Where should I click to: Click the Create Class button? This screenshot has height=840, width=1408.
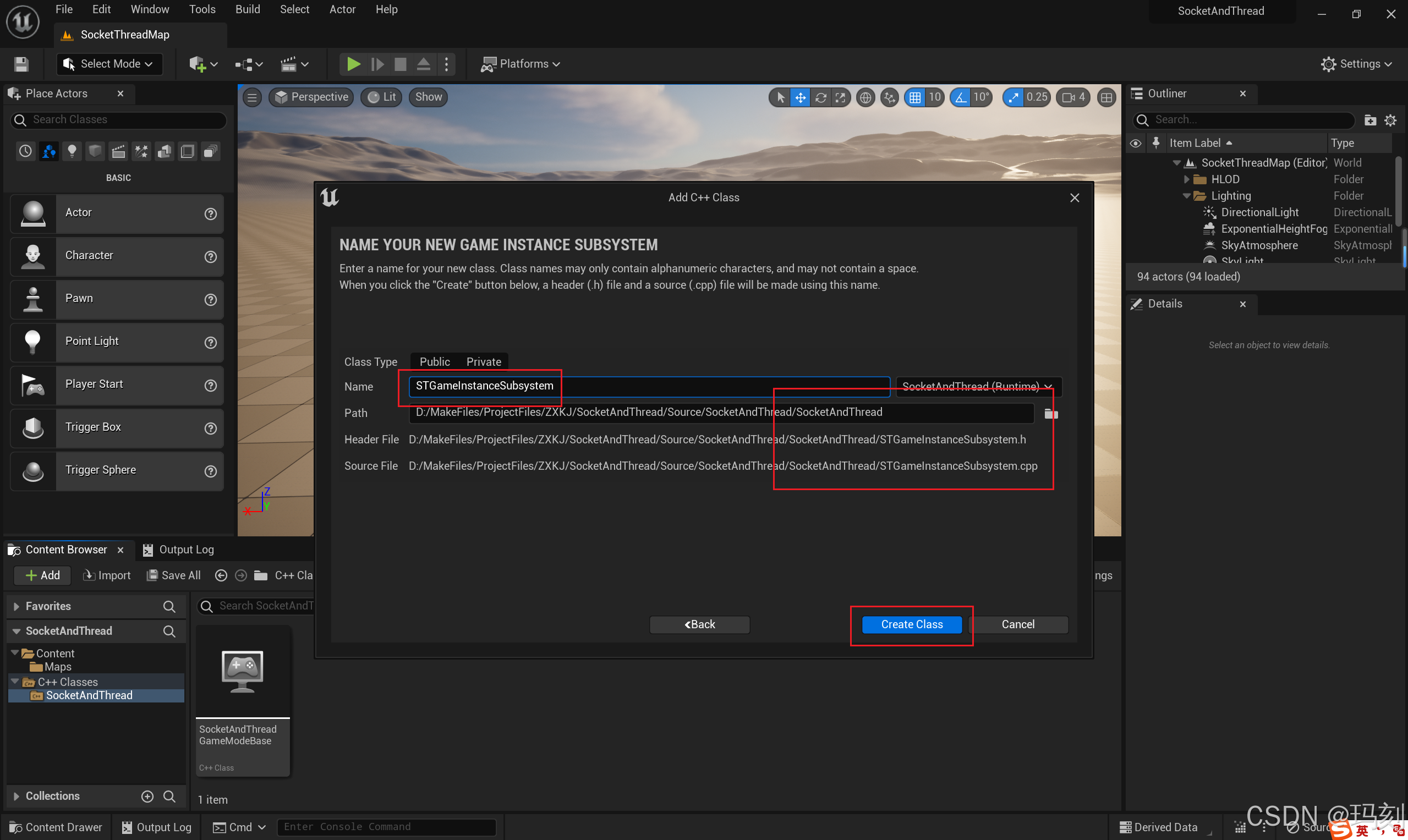[x=912, y=624]
